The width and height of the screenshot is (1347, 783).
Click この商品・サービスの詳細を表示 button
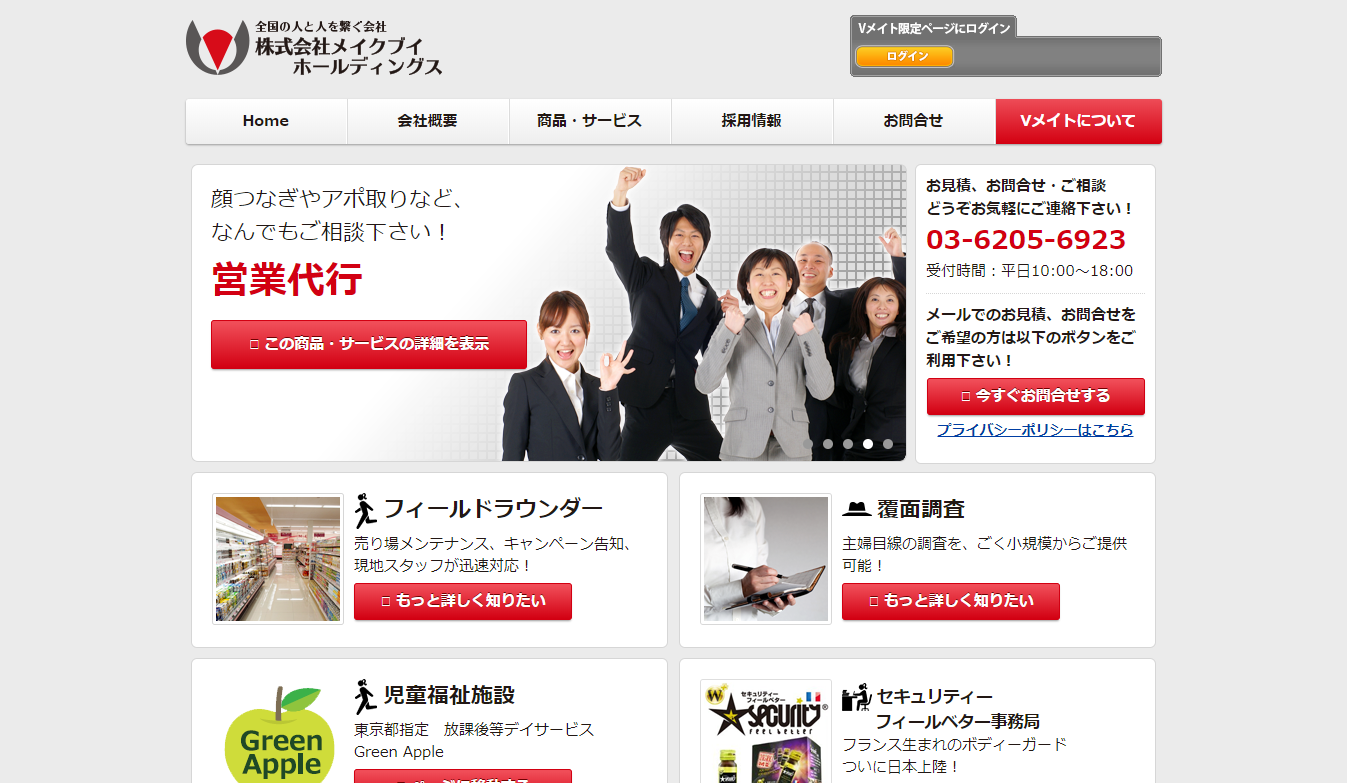tap(369, 344)
